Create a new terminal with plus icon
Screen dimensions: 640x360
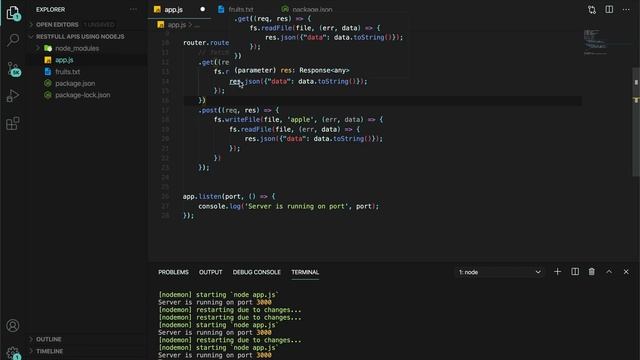coord(558,272)
